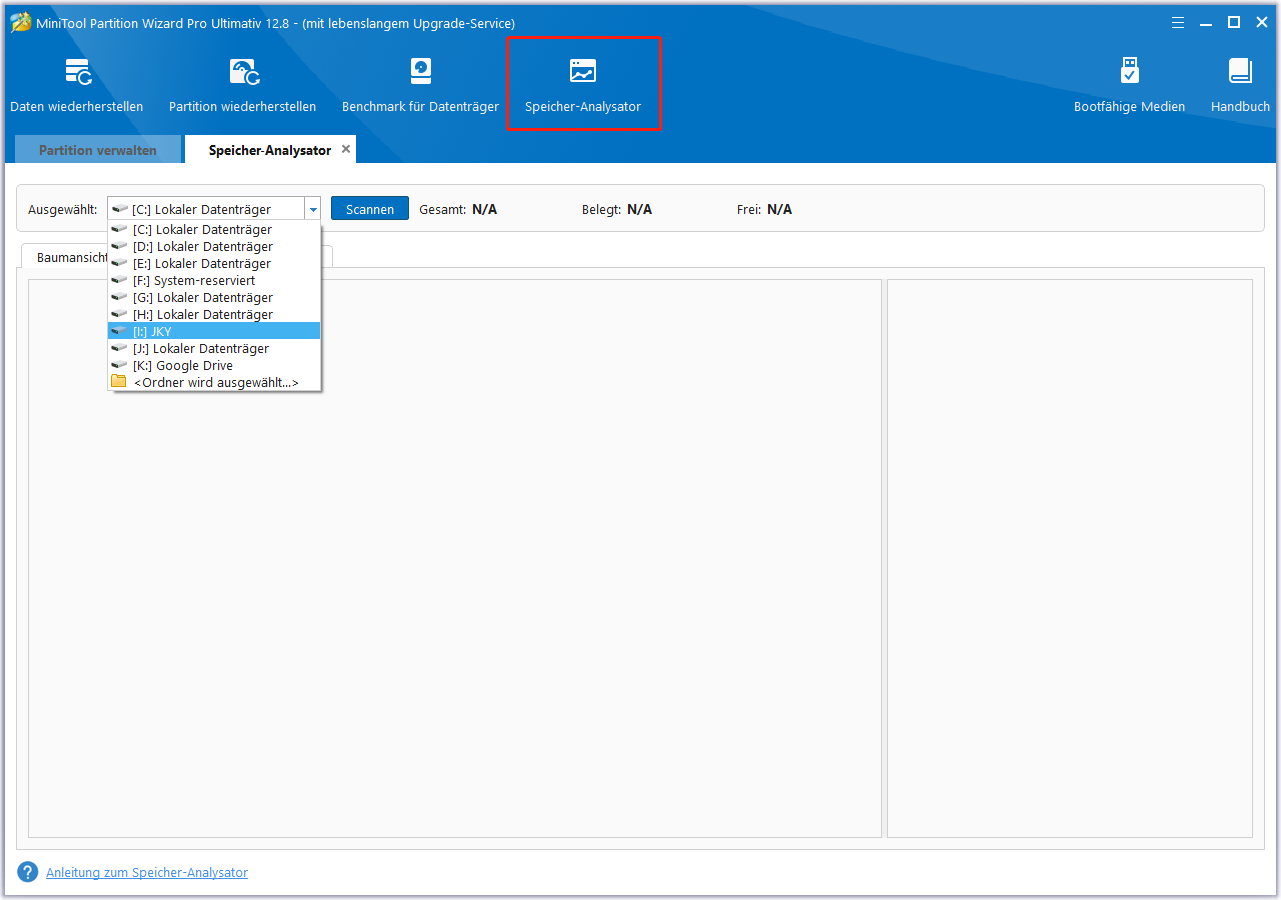Select the Baumansicht view tab

[x=72, y=257]
